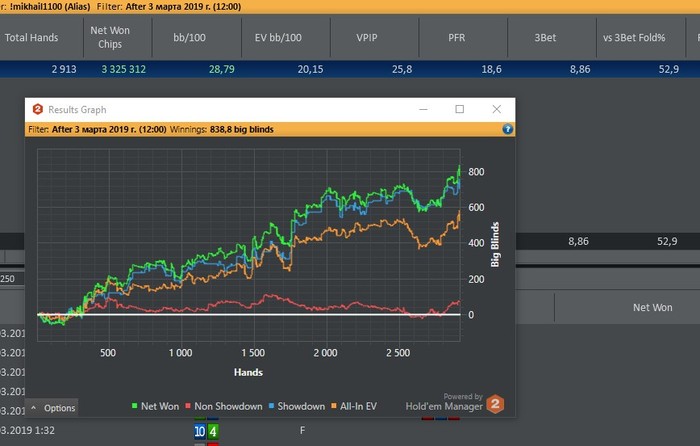The width and height of the screenshot is (700, 446).
Task: Expand the Options panel in Results Graph
Action: point(52,408)
